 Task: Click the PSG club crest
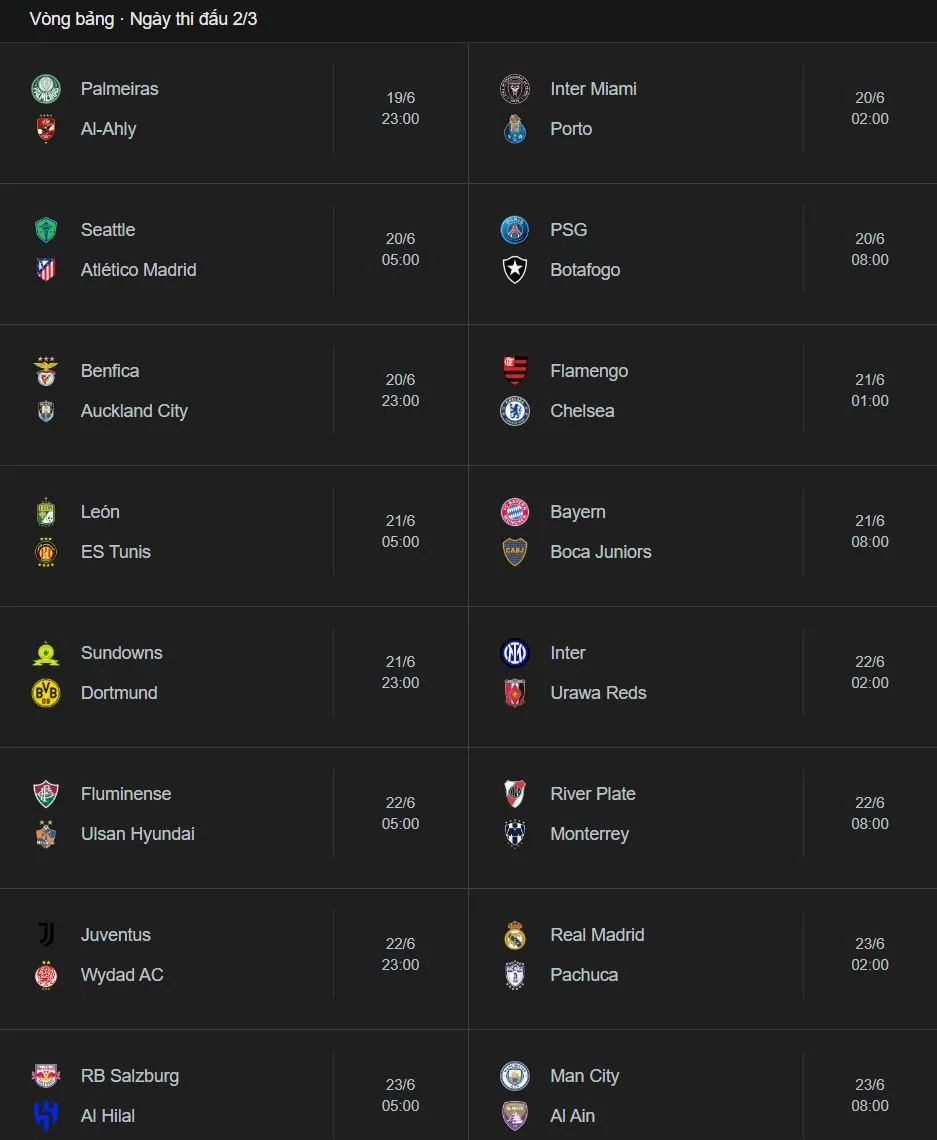515,230
